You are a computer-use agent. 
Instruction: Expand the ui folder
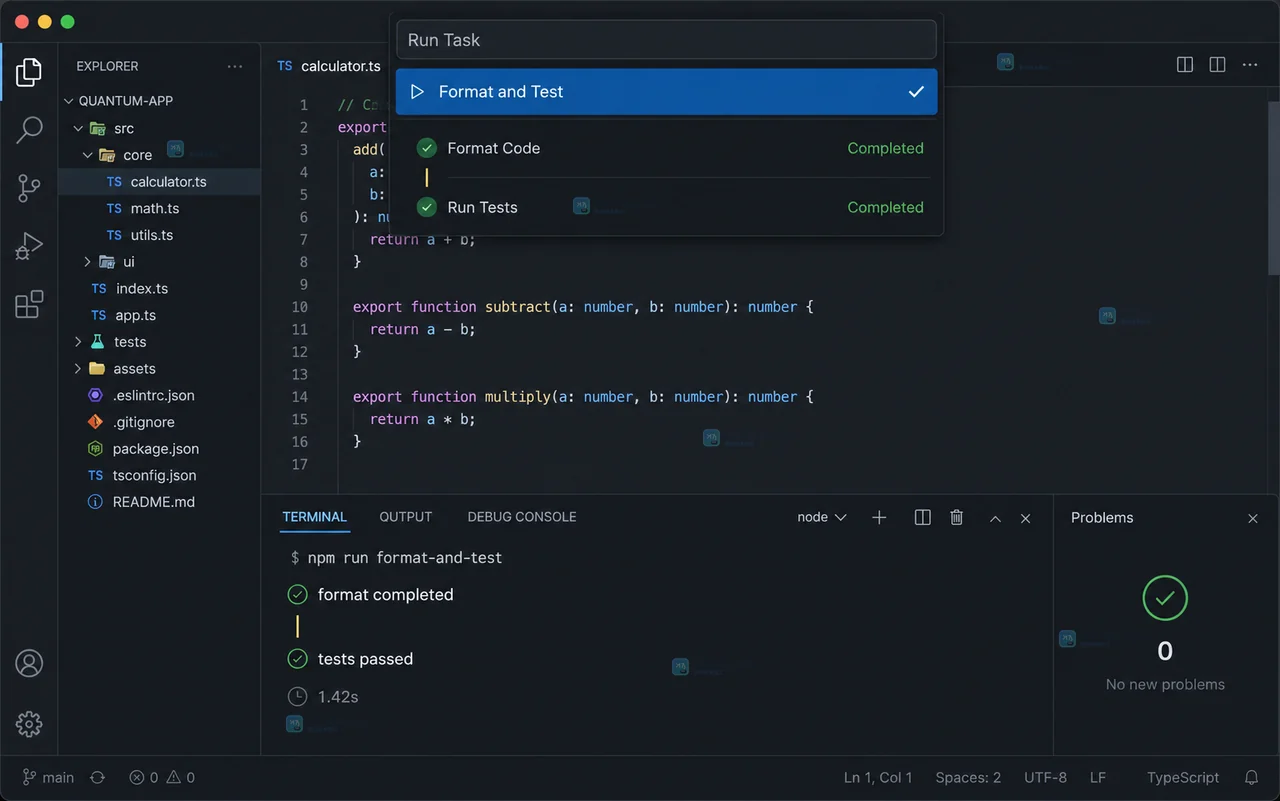pos(88,262)
